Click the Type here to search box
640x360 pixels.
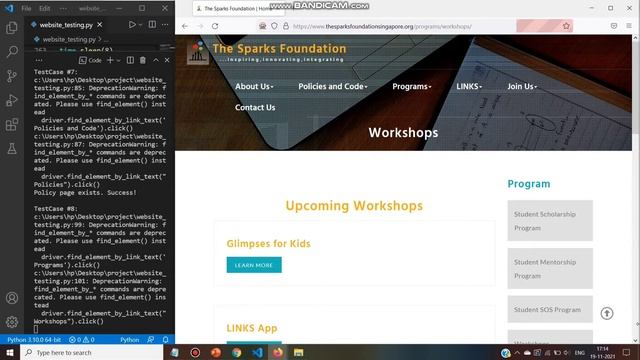point(92,352)
